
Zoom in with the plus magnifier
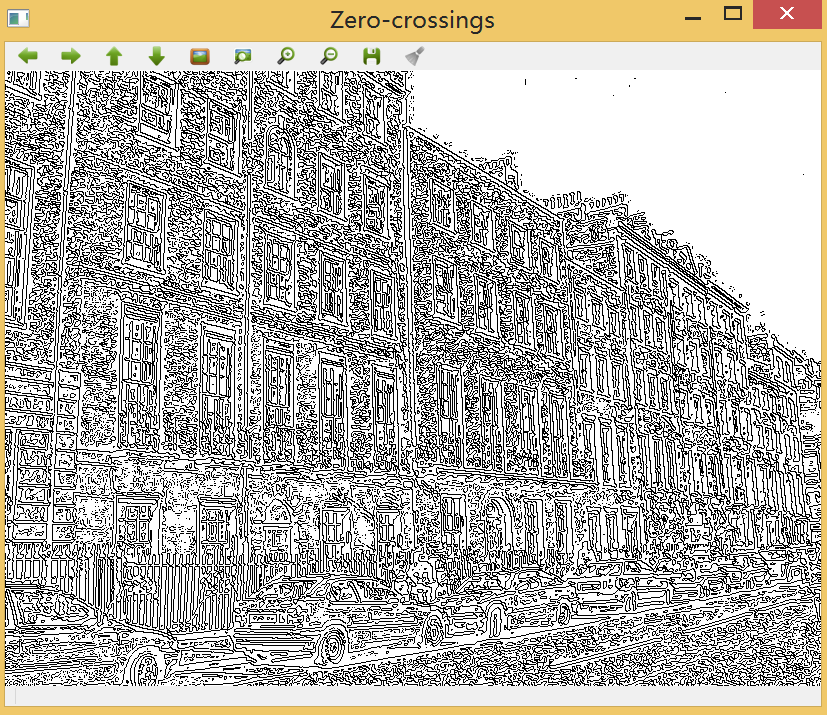pos(286,56)
